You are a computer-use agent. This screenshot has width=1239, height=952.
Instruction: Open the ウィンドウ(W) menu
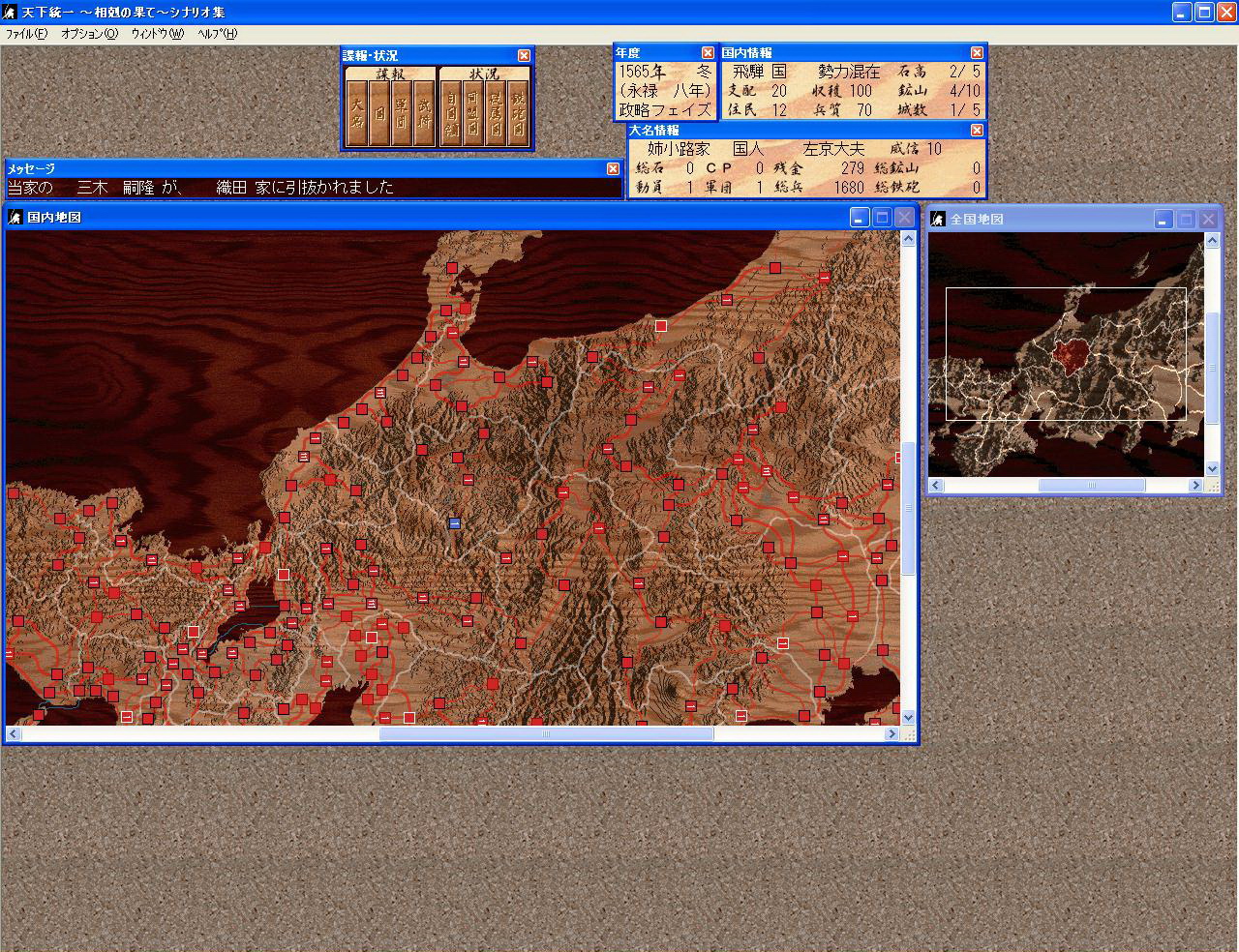pyautogui.click(x=157, y=33)
